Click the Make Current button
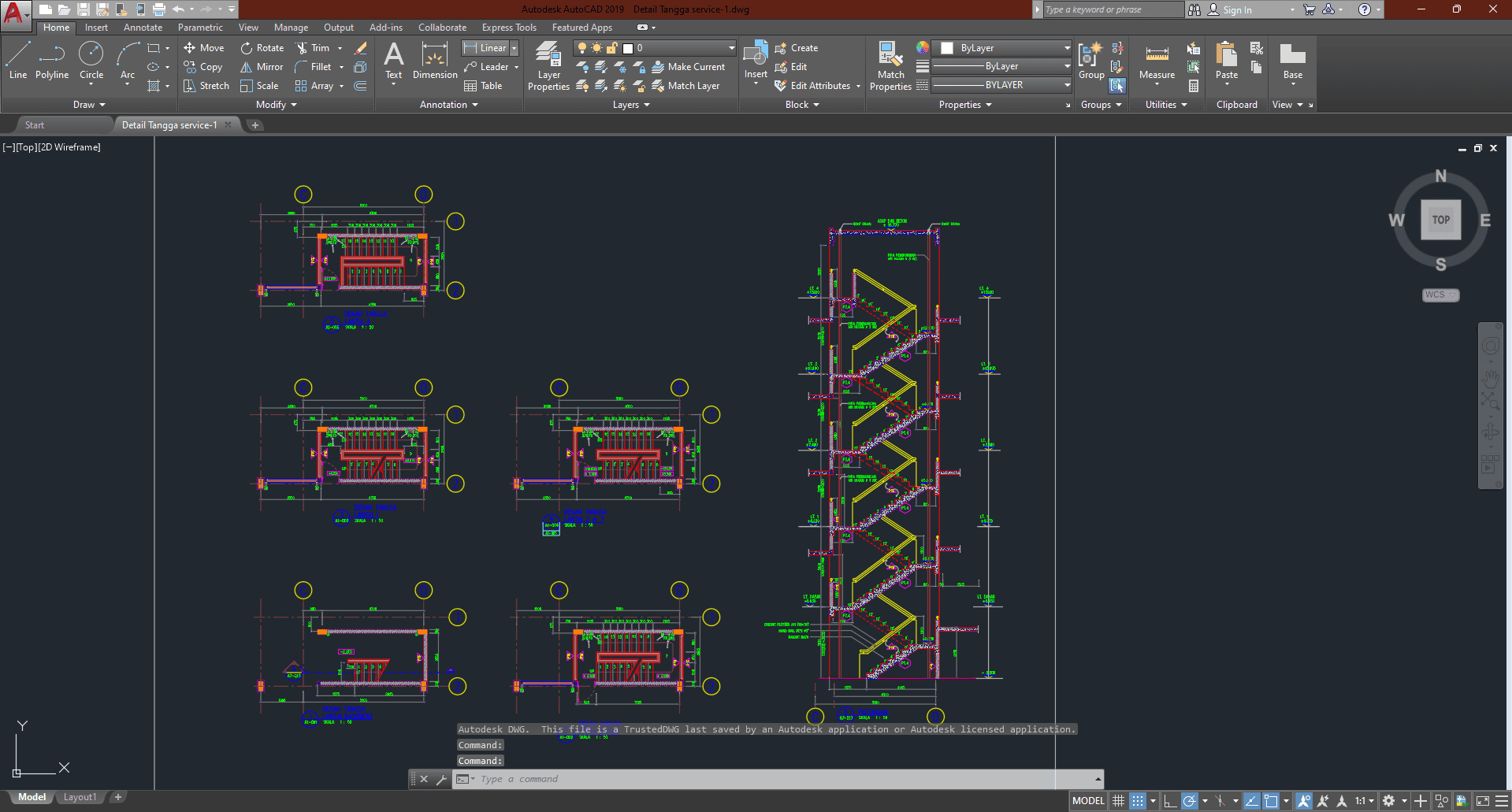 click(x=689, y=67)
